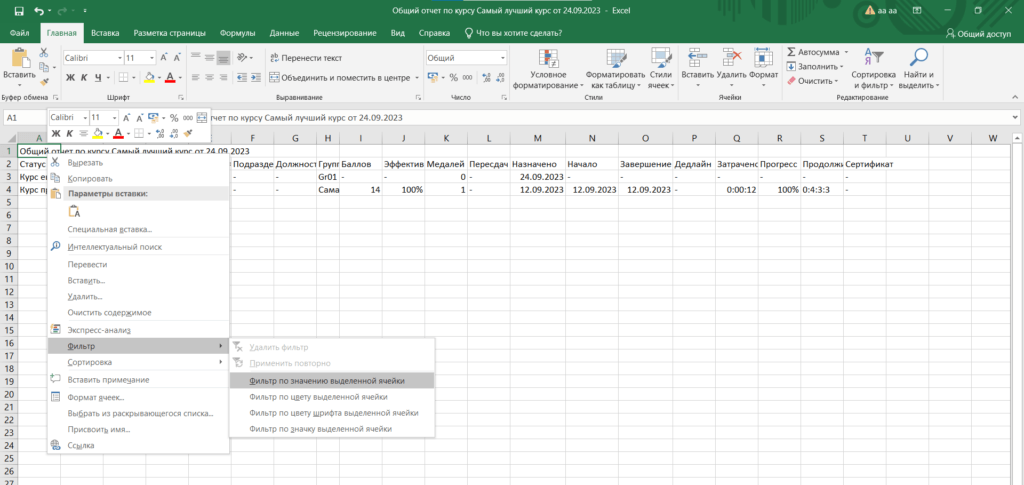Image resolution: width=1024 pixels, height=485 pixels.
Task: Select Фильтр по значению выделенной ячейки
Action: (332, 380)
